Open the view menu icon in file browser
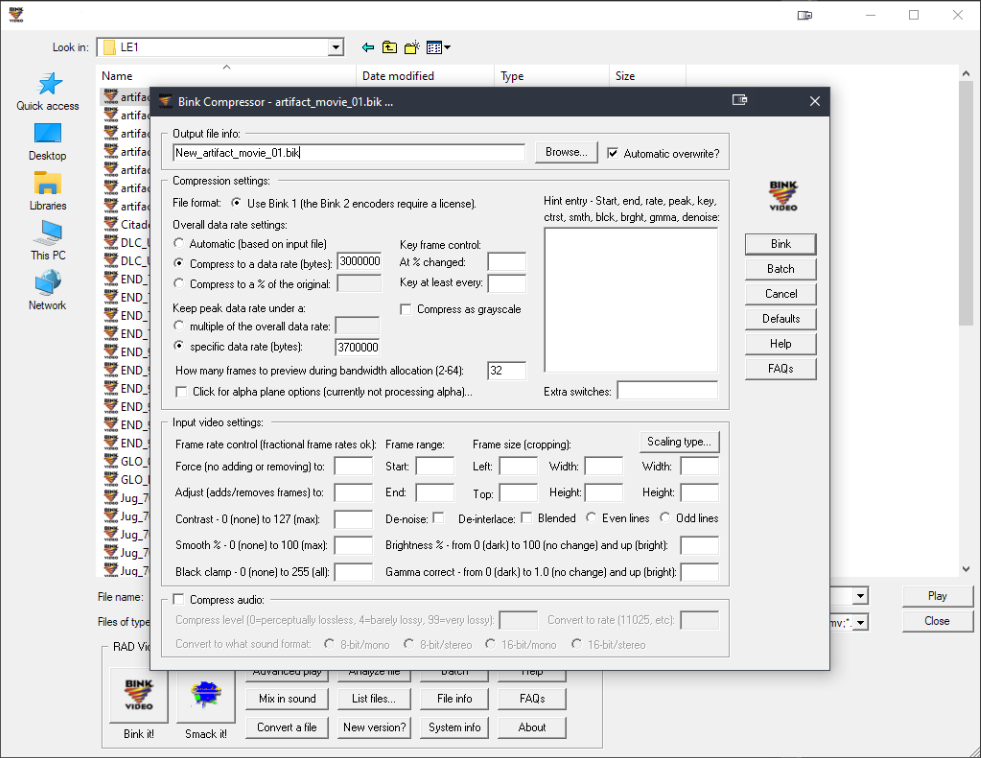The image size is (981, 758). point(438,48)
